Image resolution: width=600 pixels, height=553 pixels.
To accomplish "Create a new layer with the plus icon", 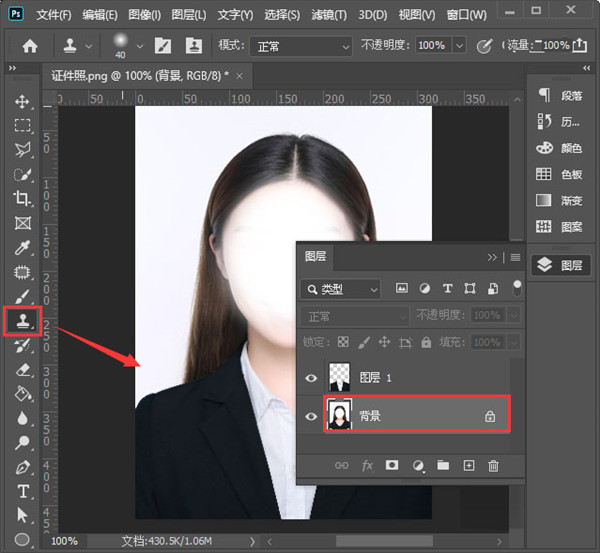I will click(x=468, y=465).
